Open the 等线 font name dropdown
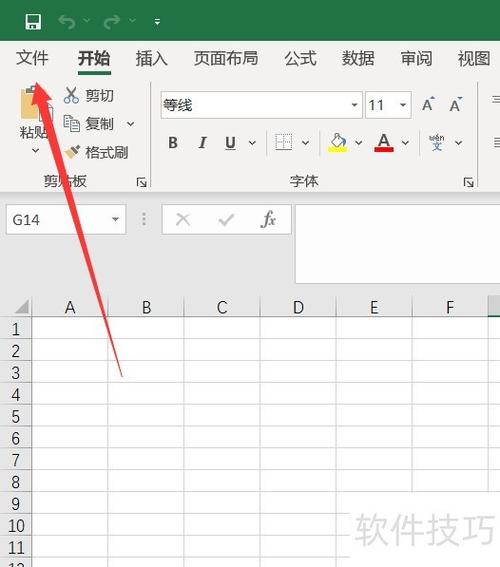500x567 pixels. coord(354,105)
